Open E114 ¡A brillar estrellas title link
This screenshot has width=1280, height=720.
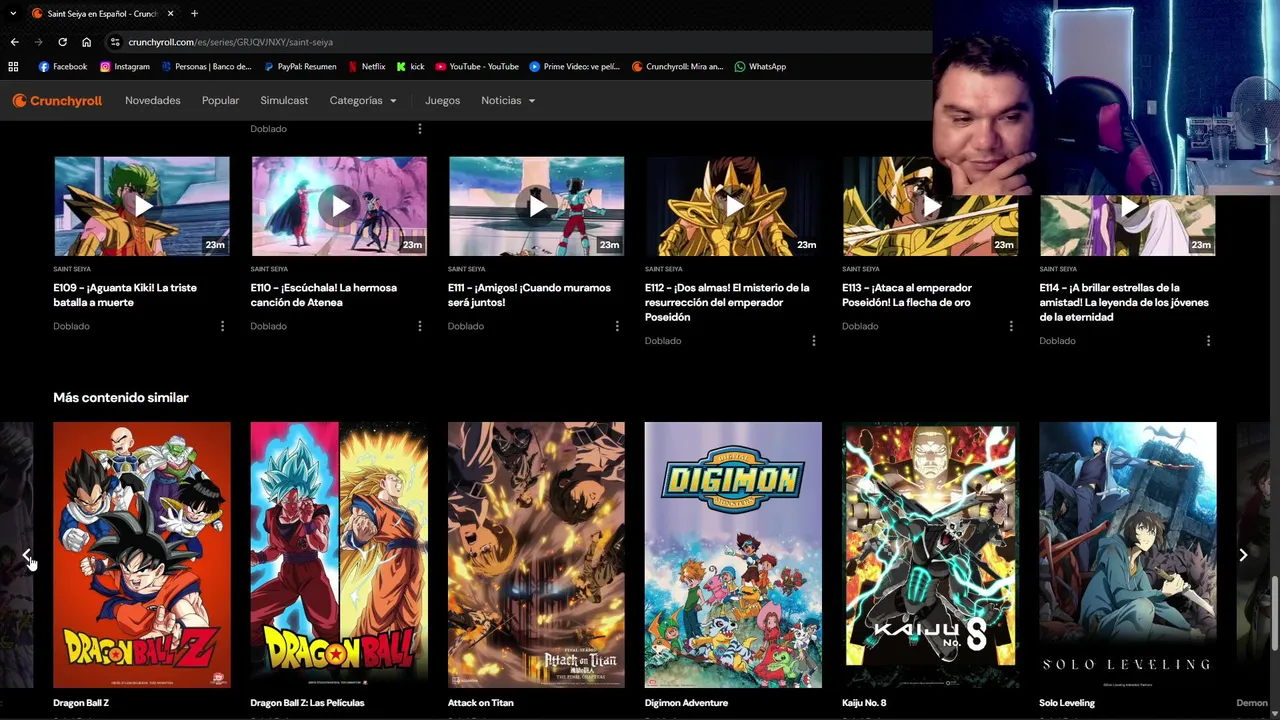click(1124, 302)
